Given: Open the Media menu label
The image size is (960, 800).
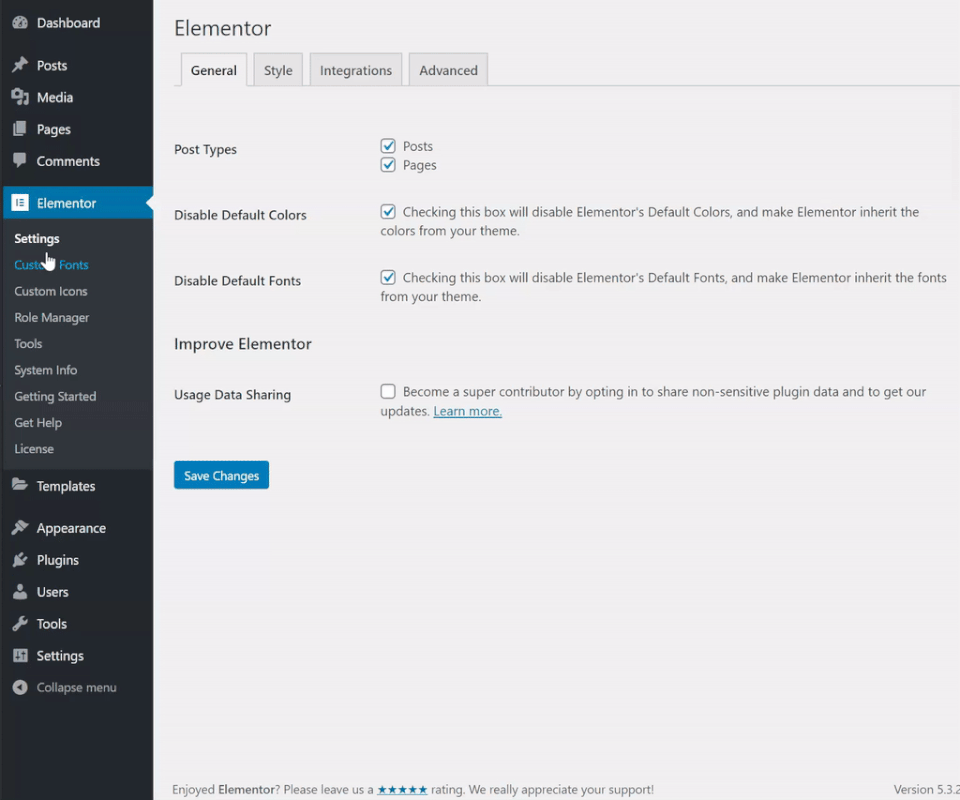Looking at the screenshot, I should point(54,97).
